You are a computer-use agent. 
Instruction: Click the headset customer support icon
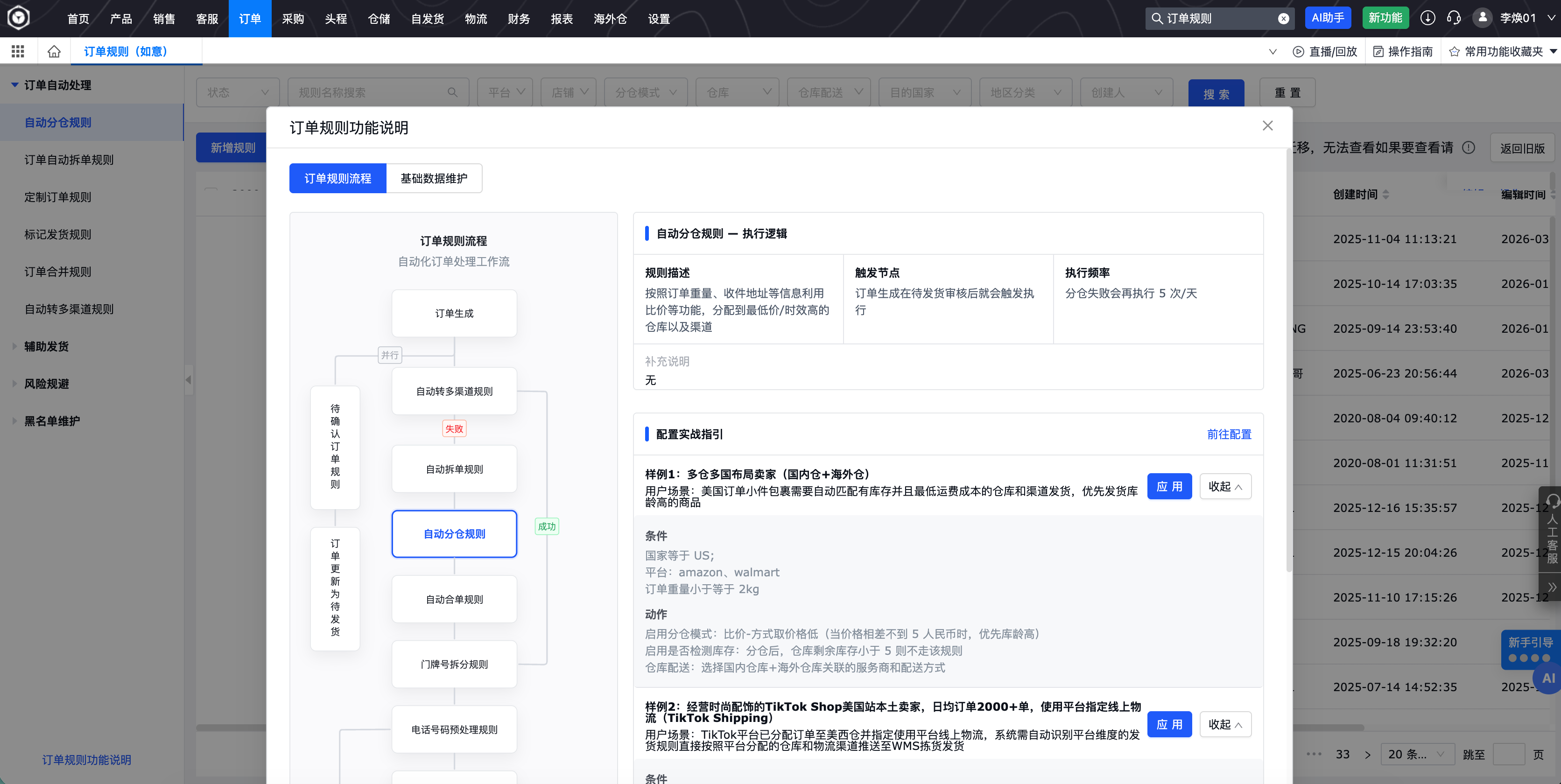[x=1454, y=18]
